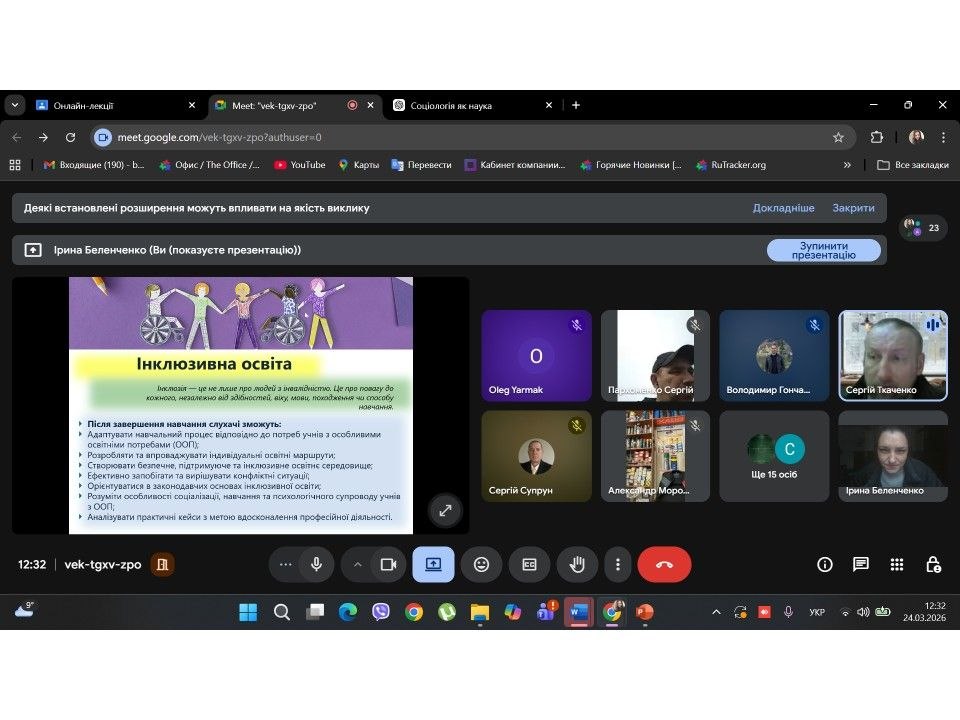Click the Зупинити презентацію button
The image size is (960, 720).
pos(823,250)
